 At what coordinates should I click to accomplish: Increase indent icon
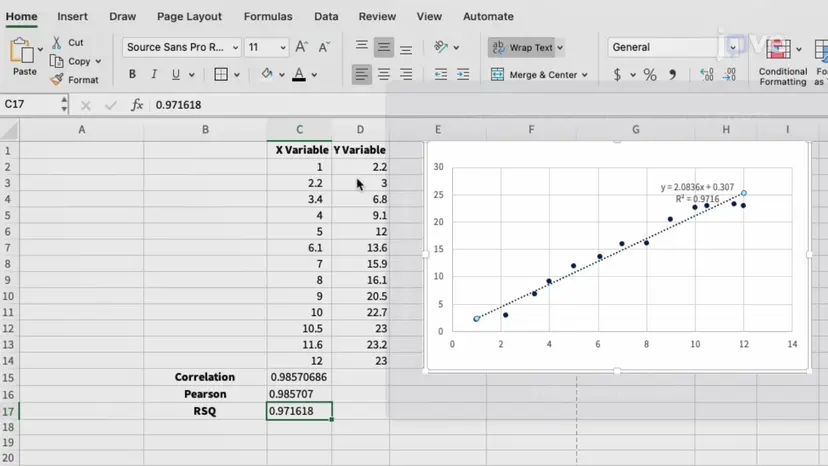[463, 74]
